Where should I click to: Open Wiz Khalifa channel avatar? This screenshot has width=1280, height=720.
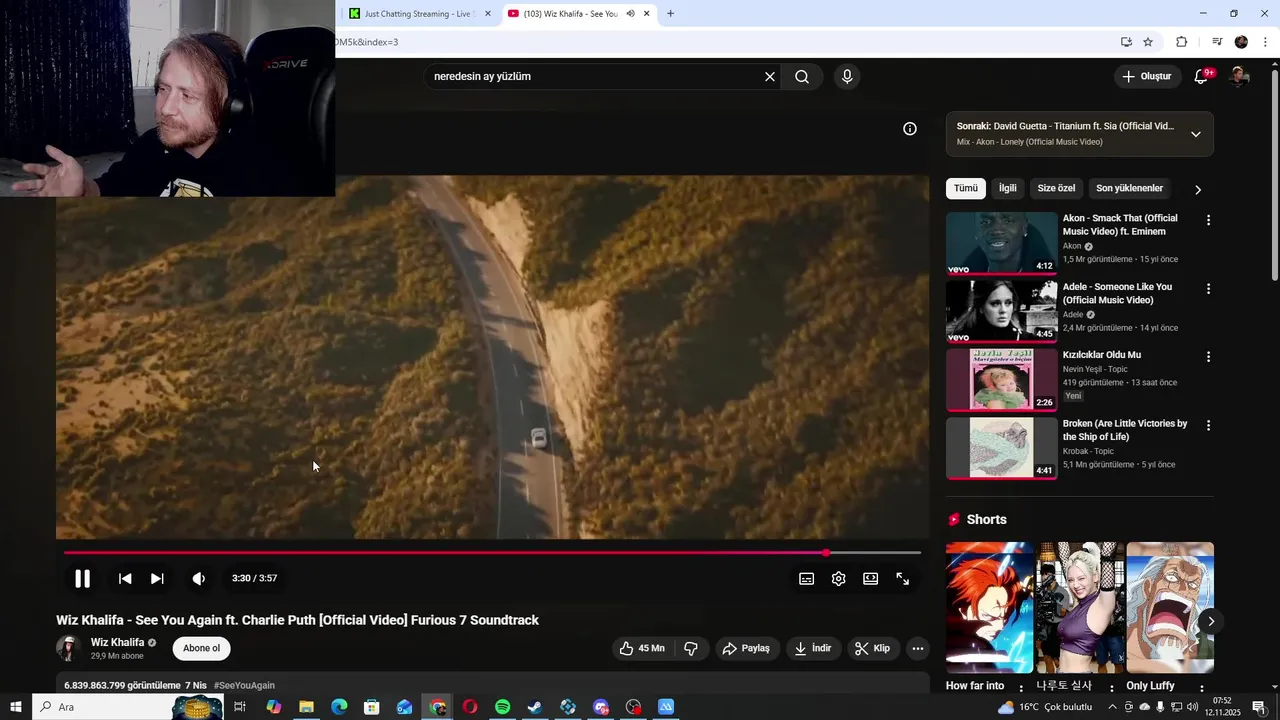click(68, 648)
